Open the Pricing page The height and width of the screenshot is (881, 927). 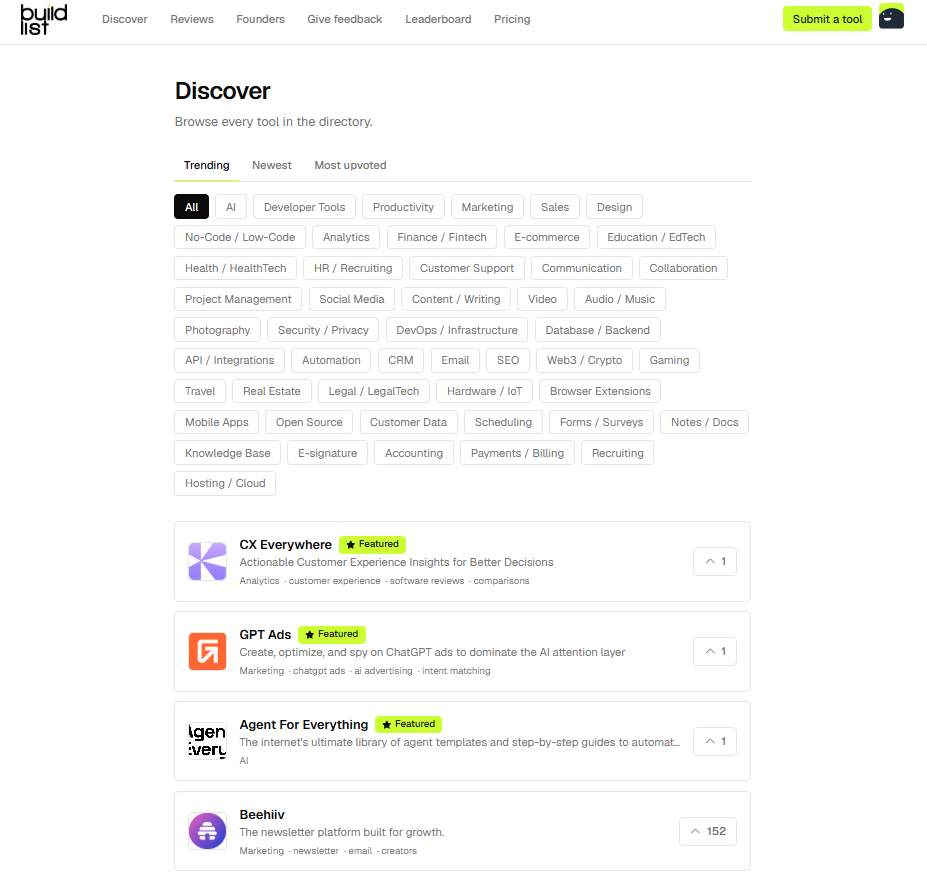tap(512, 19)
